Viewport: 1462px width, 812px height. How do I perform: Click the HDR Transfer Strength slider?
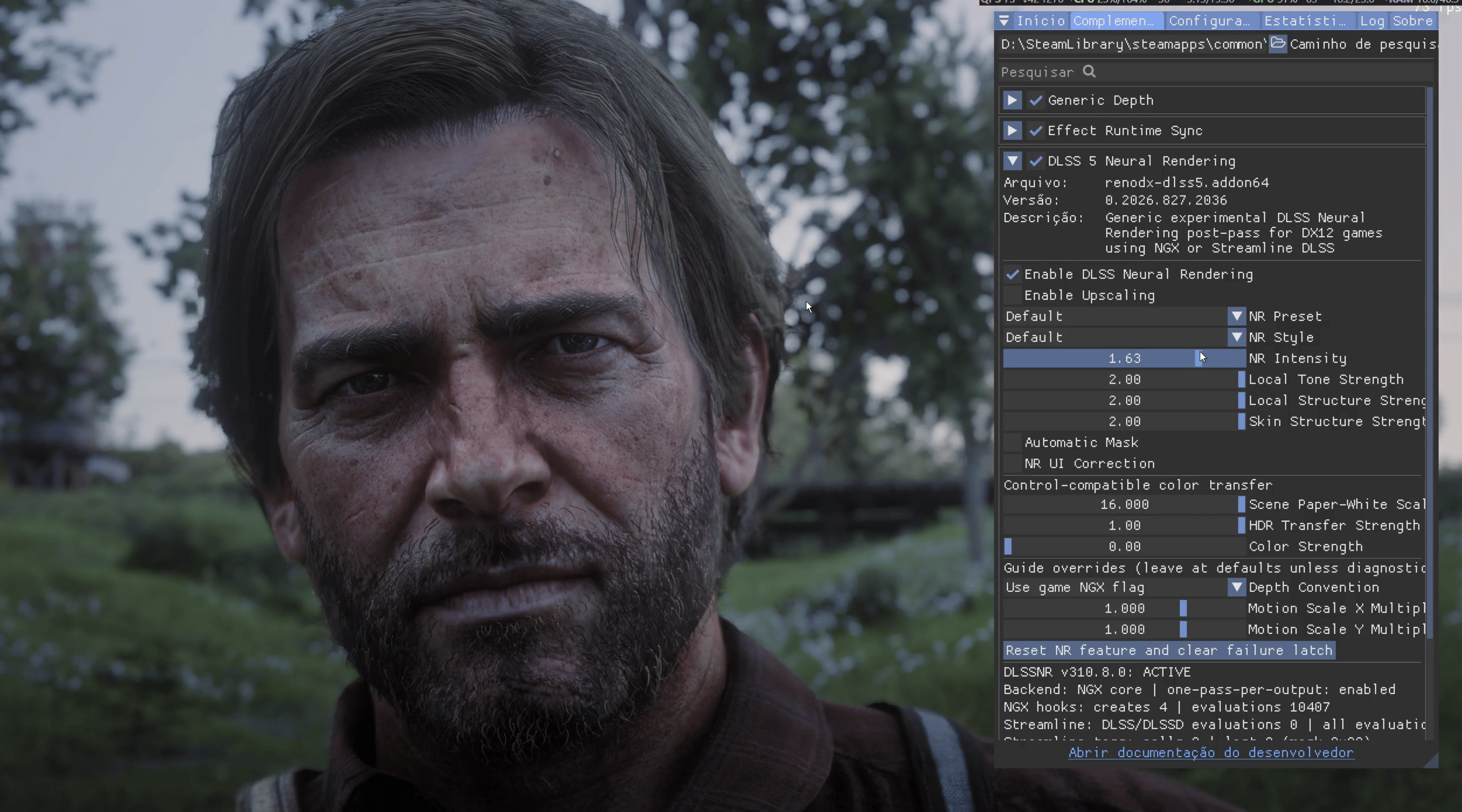click(x=1124, y=525)
